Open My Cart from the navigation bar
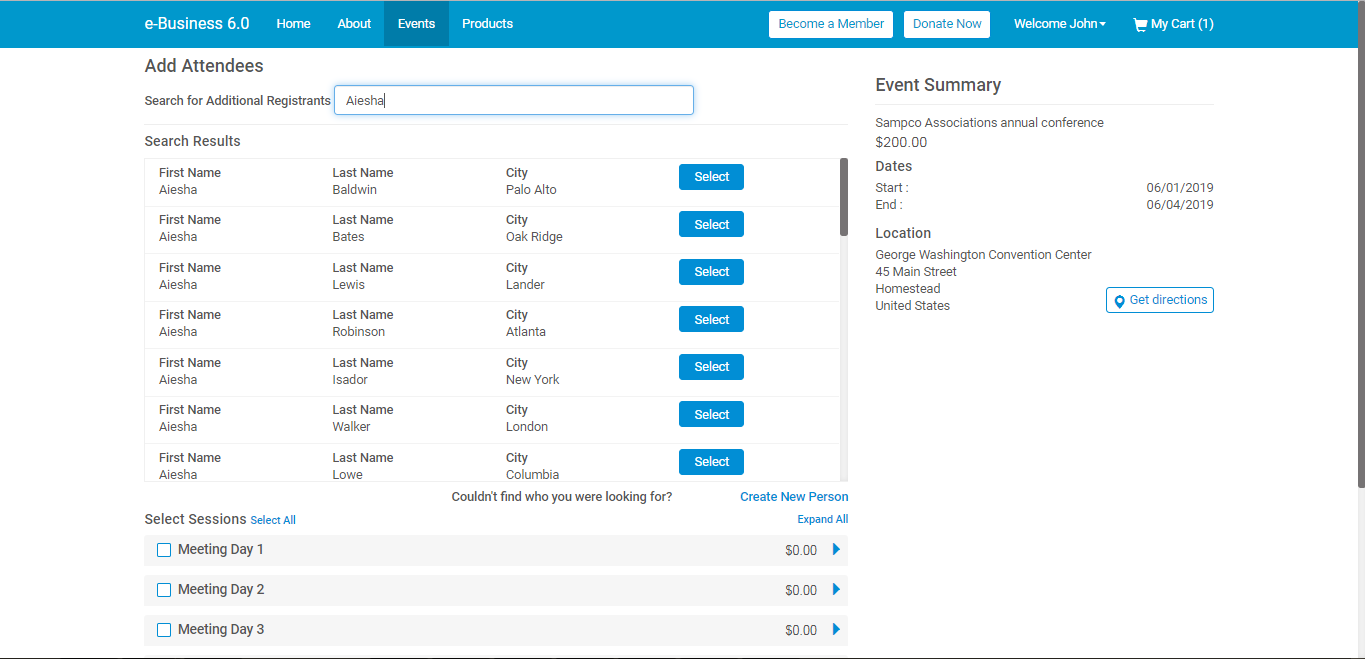 pyautogui.click(x=1172, y=24)
